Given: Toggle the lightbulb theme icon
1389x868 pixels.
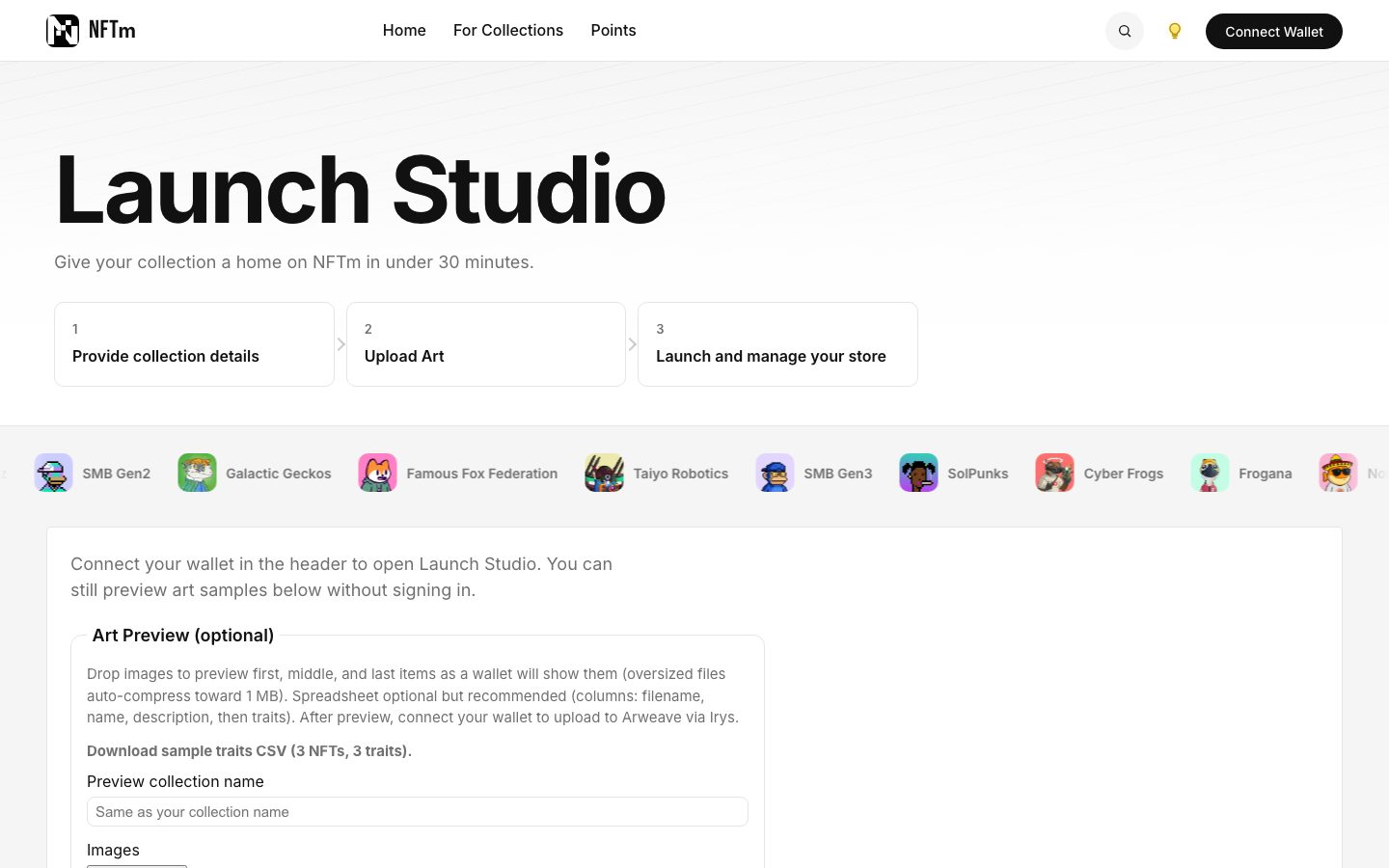Looking at the screenshot, I should (x=1175, y=31).
